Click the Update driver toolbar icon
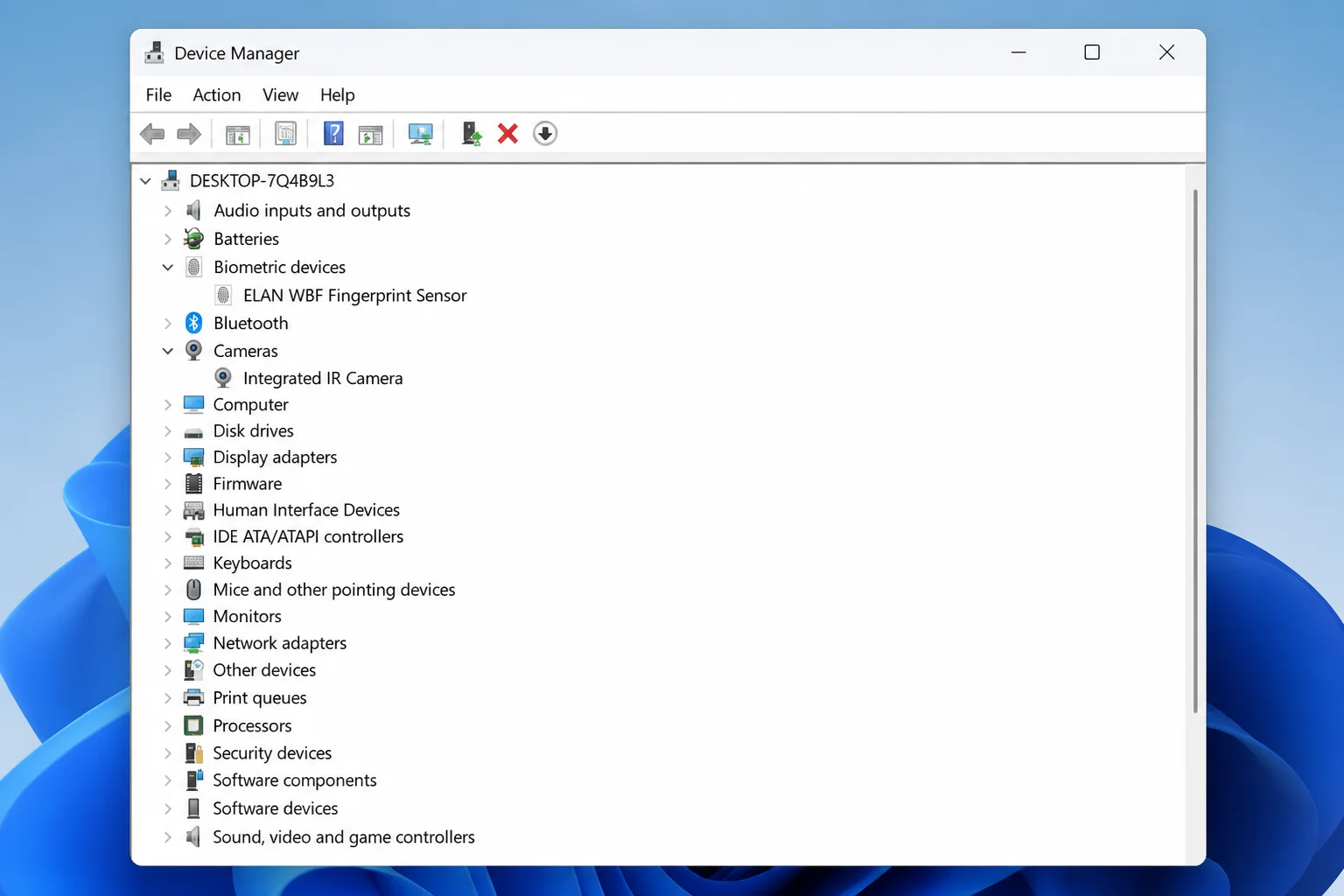The width and height of the screenshot is (1344, 896). pos(472,134)
